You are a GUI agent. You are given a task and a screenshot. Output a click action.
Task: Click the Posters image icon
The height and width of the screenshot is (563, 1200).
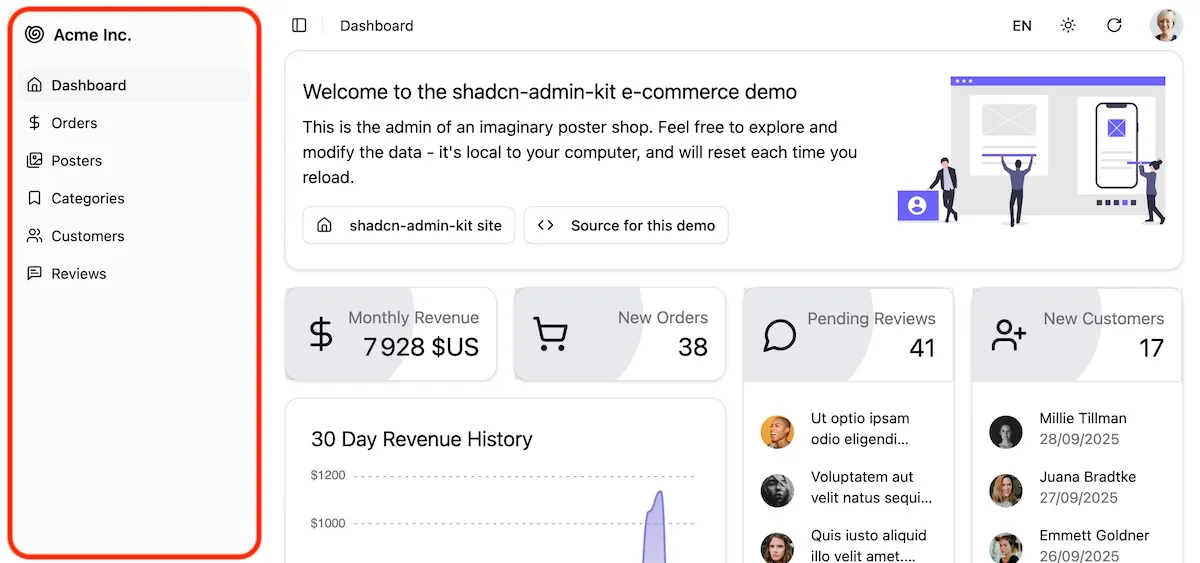pos(35,161)
